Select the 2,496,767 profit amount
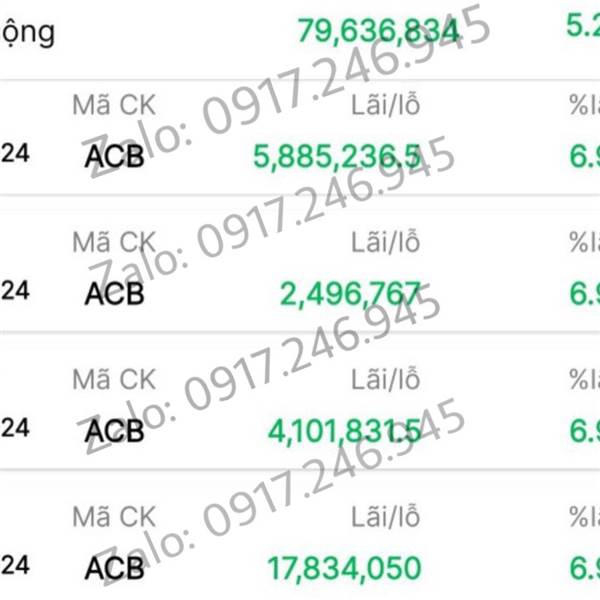 [350, 294]
